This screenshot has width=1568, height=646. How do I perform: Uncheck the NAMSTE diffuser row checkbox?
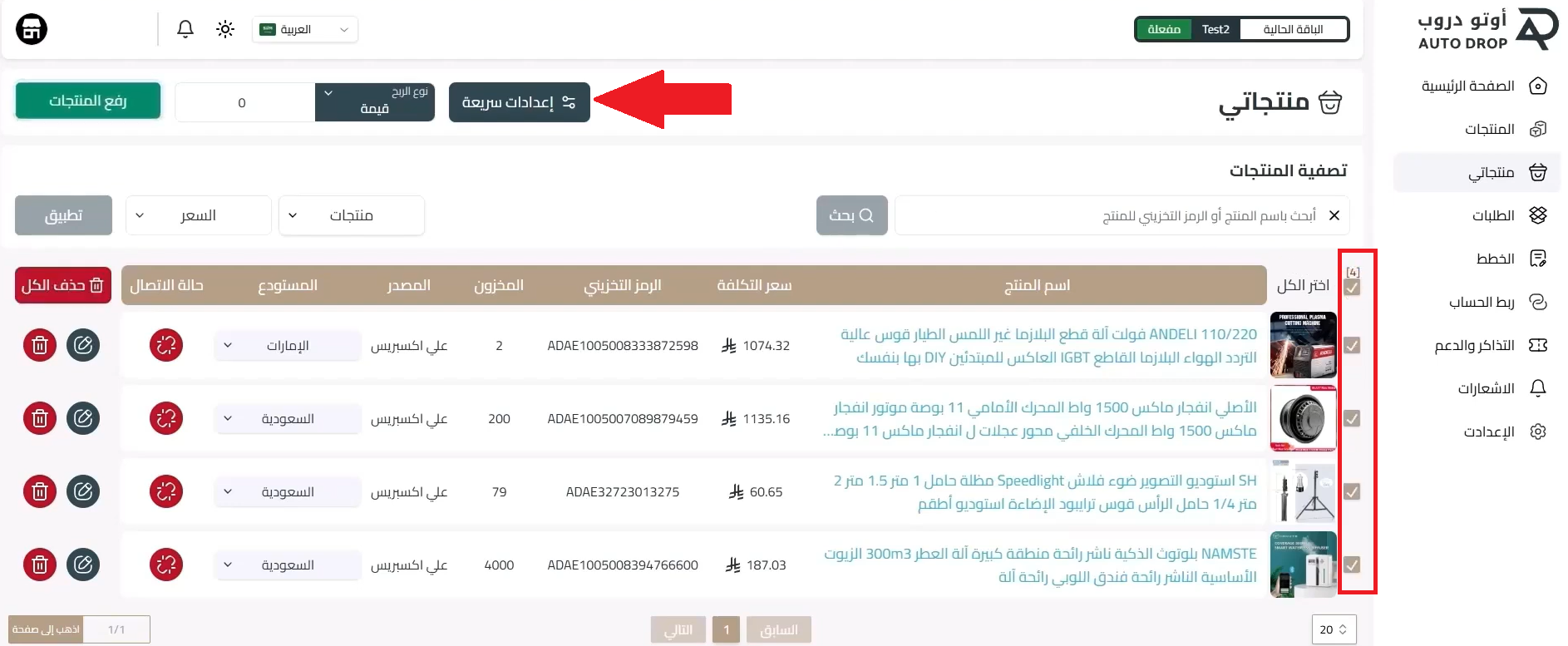pyautogui.click(x=1353, y=565)
